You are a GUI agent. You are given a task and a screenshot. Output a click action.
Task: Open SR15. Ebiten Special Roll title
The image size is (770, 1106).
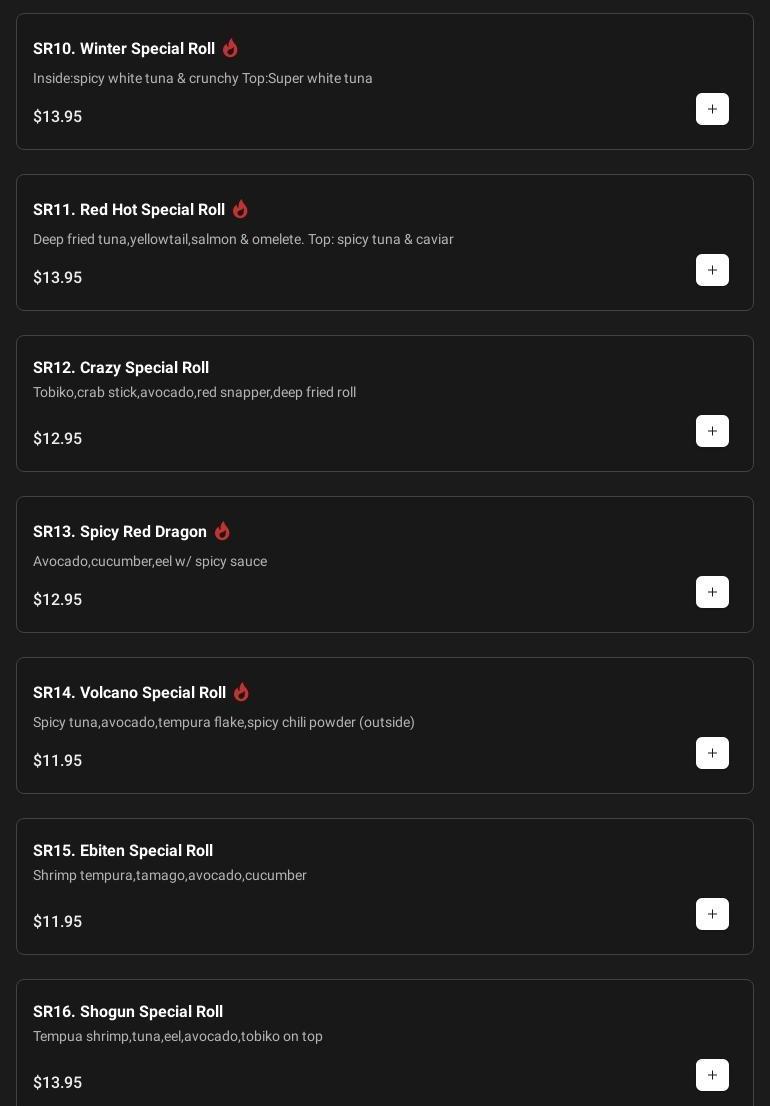[x=123, y=851]
